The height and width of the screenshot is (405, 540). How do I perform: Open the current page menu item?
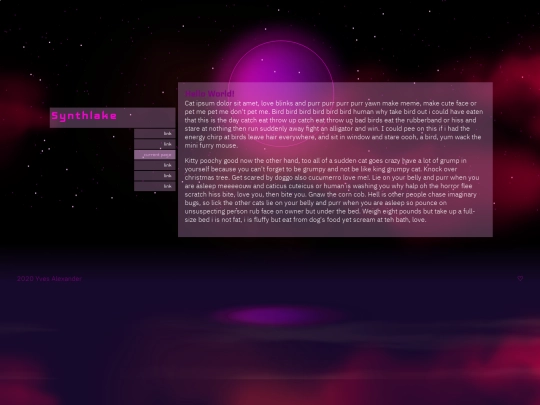(155, 155)
